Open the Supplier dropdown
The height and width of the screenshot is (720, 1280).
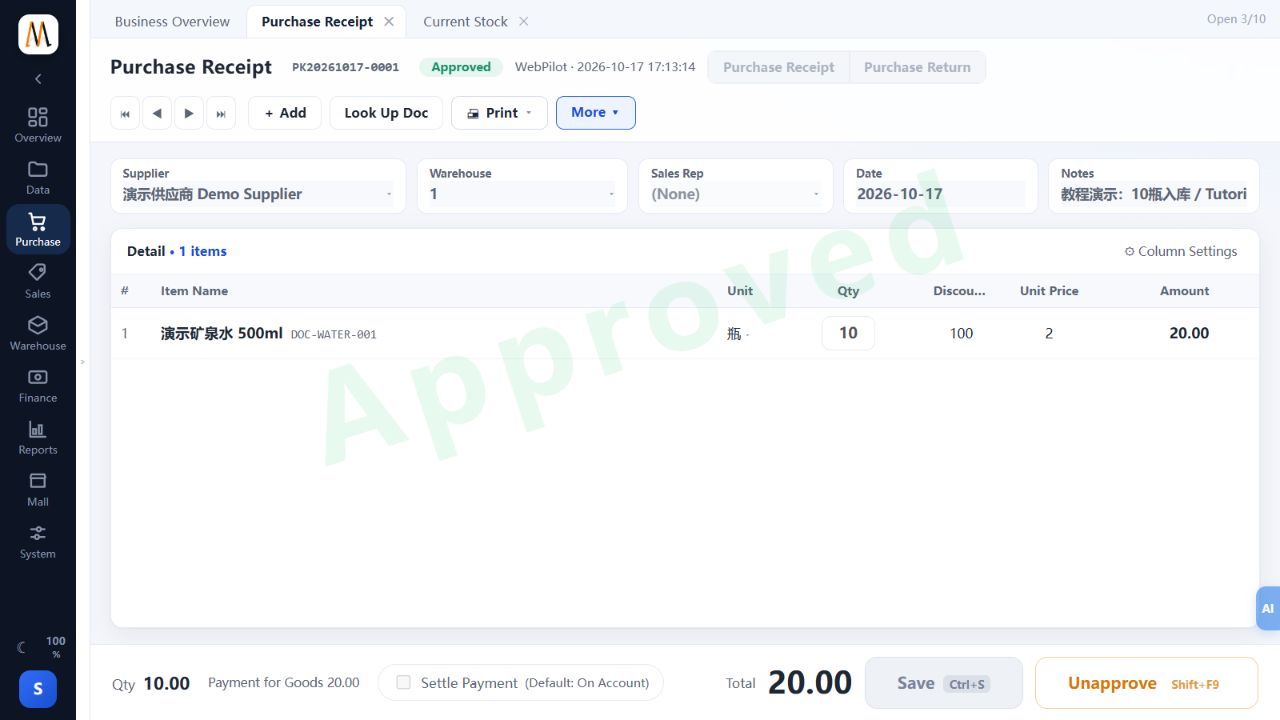258,194
